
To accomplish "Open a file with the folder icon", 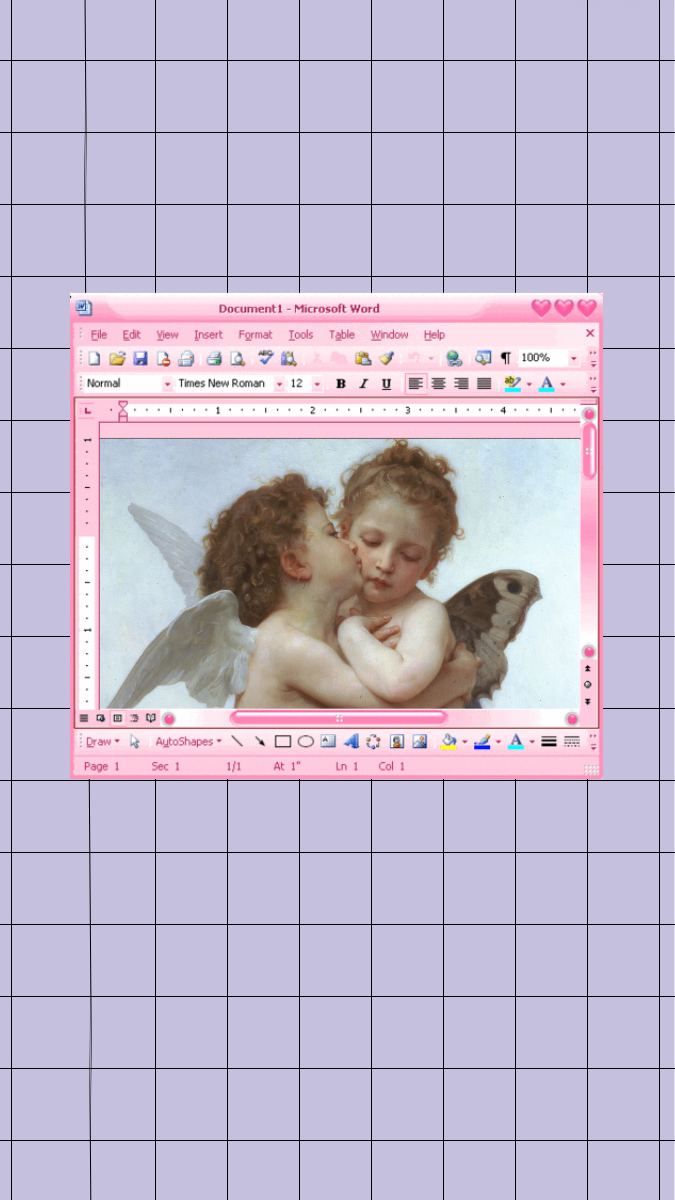I will 117,358.
